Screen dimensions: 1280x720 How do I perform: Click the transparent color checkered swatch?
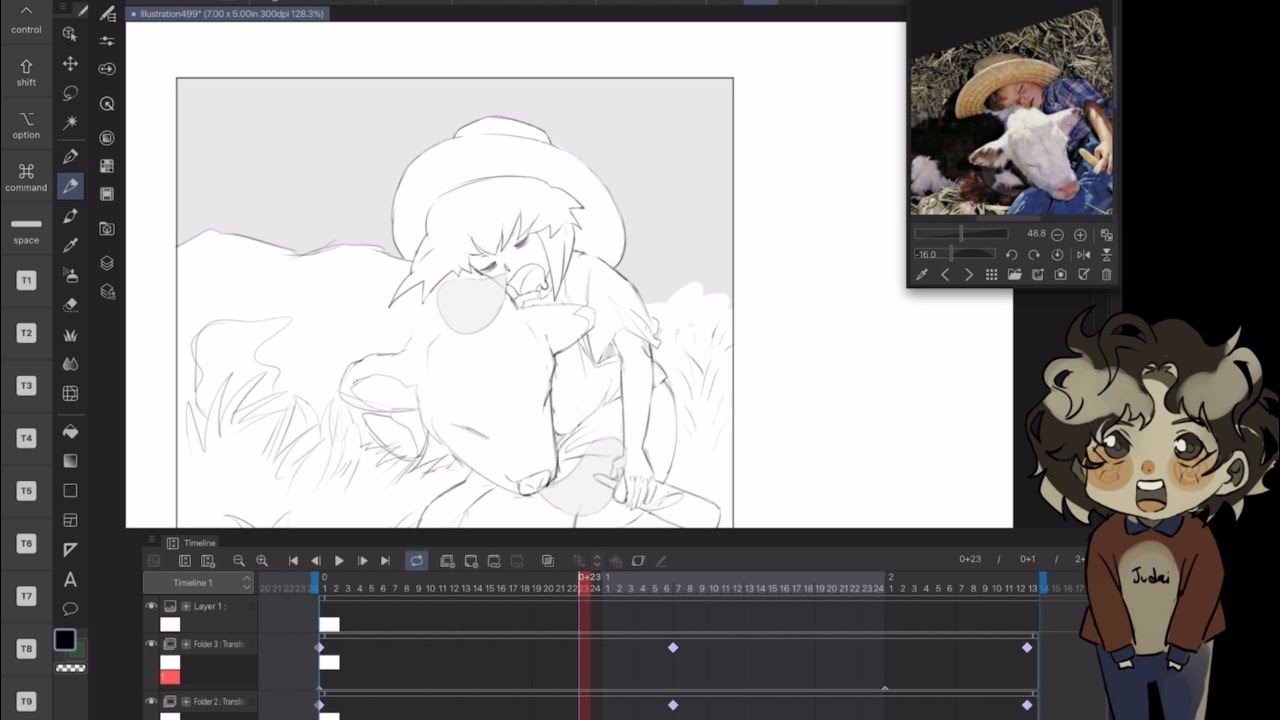click(x=70, y=668)
